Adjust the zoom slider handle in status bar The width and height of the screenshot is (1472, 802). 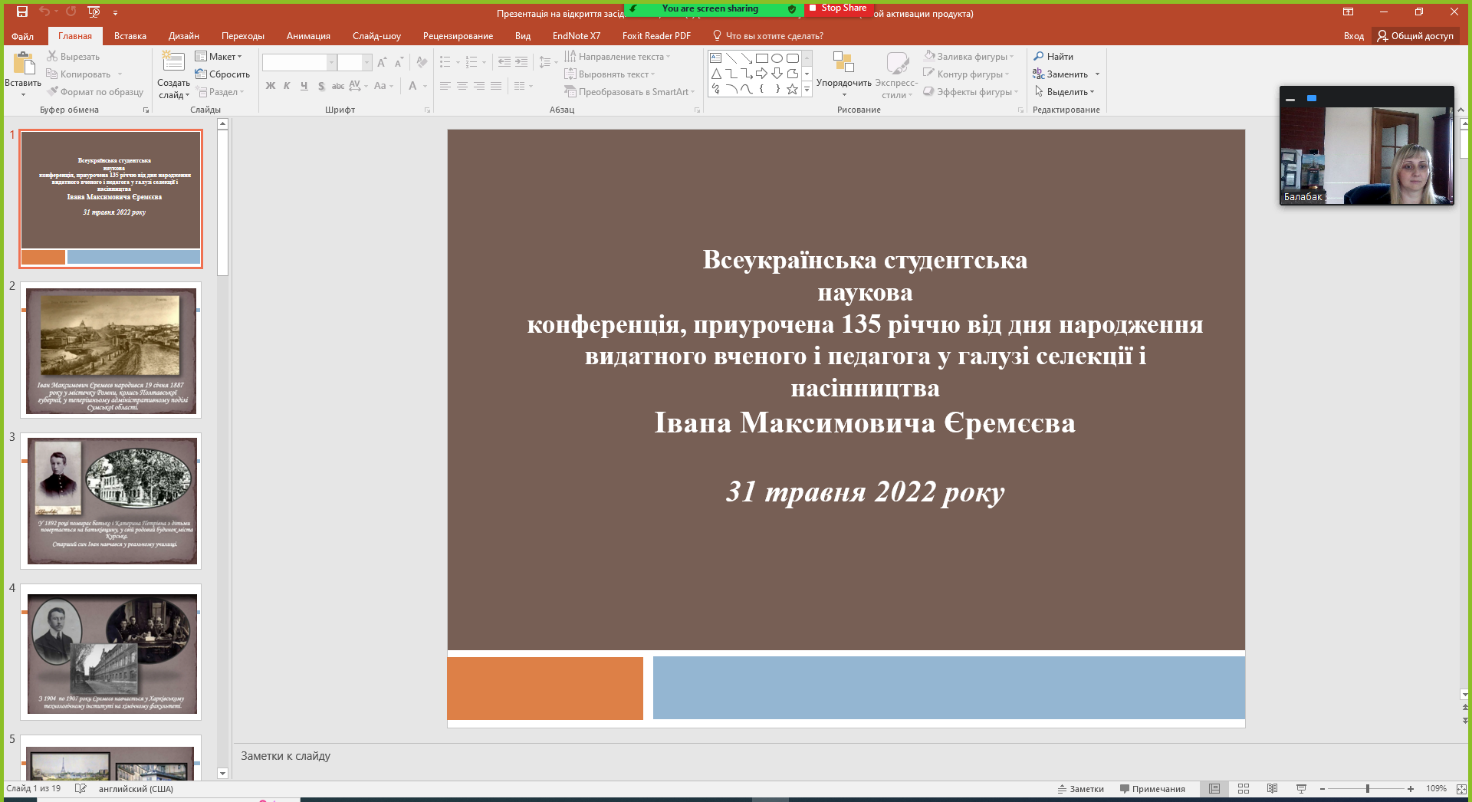coord(1368,789)
